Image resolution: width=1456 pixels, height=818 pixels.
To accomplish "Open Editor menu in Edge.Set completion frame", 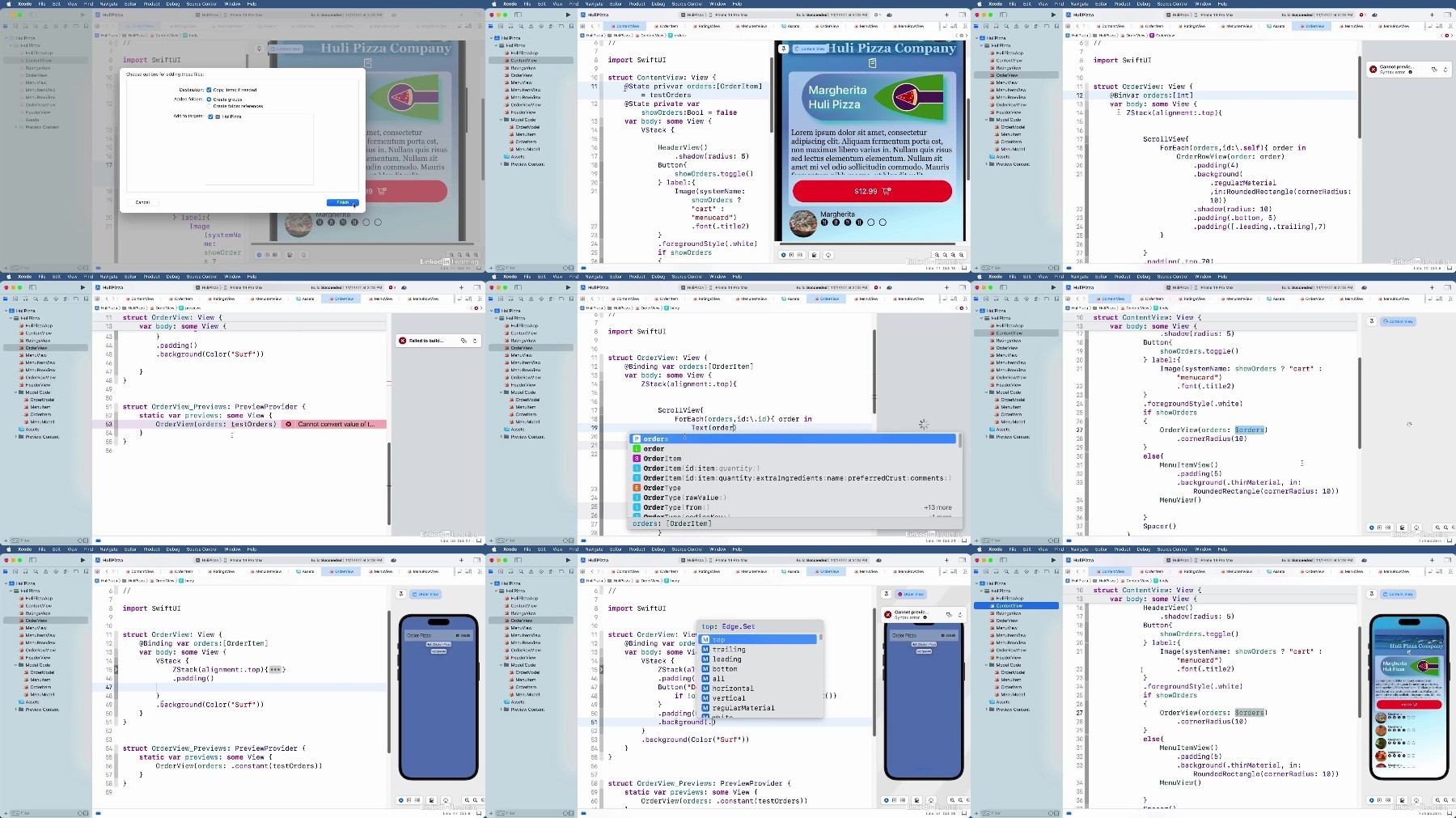I will (x=616, y=549).
